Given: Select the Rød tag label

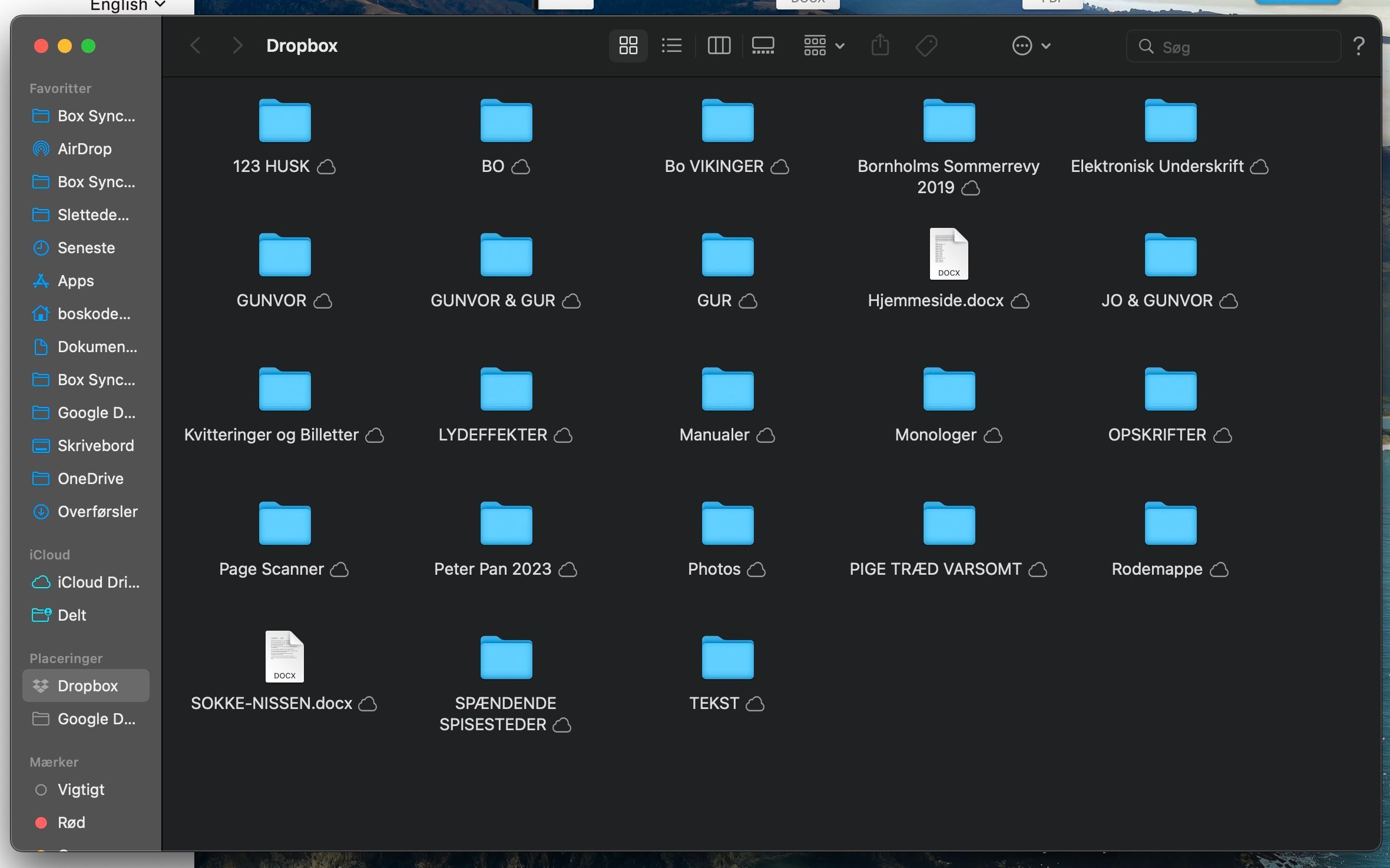Looking at the screenshot, I should point(71,822).
